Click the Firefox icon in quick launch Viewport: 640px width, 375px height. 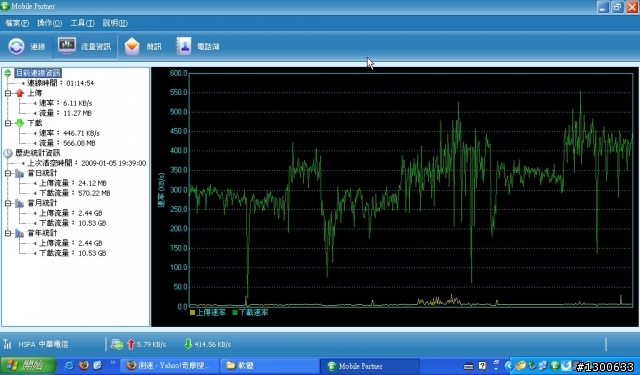pos(84,365)
